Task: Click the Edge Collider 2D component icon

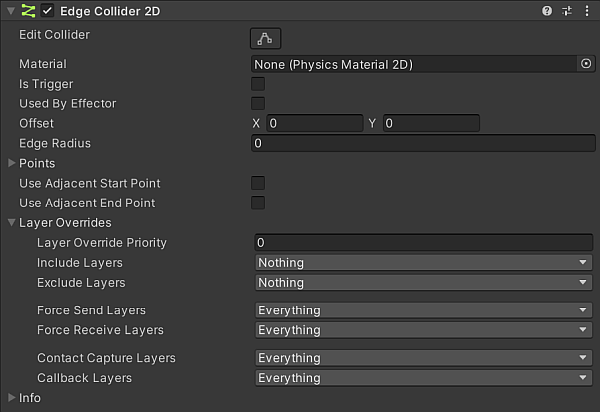Action: coord(28,10)
